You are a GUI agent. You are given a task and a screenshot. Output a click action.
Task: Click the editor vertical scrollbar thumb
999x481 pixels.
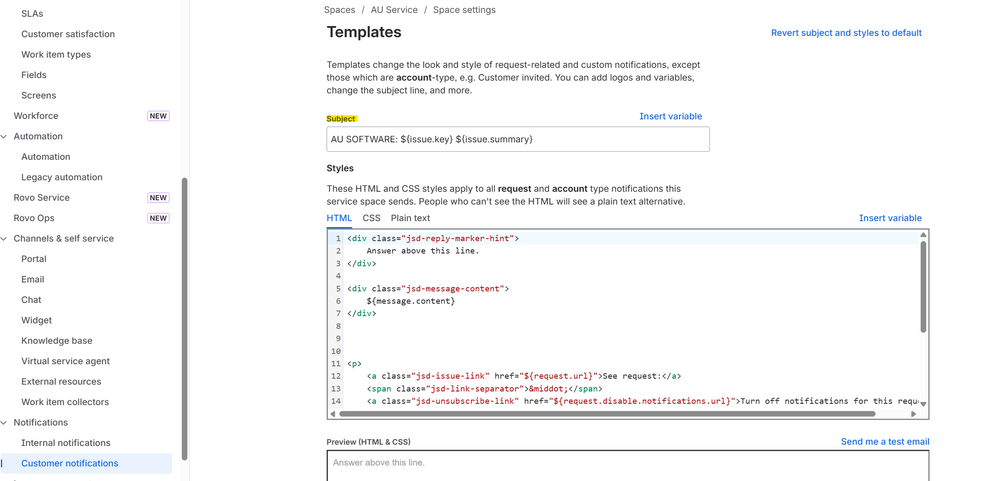tap(923, 287)
